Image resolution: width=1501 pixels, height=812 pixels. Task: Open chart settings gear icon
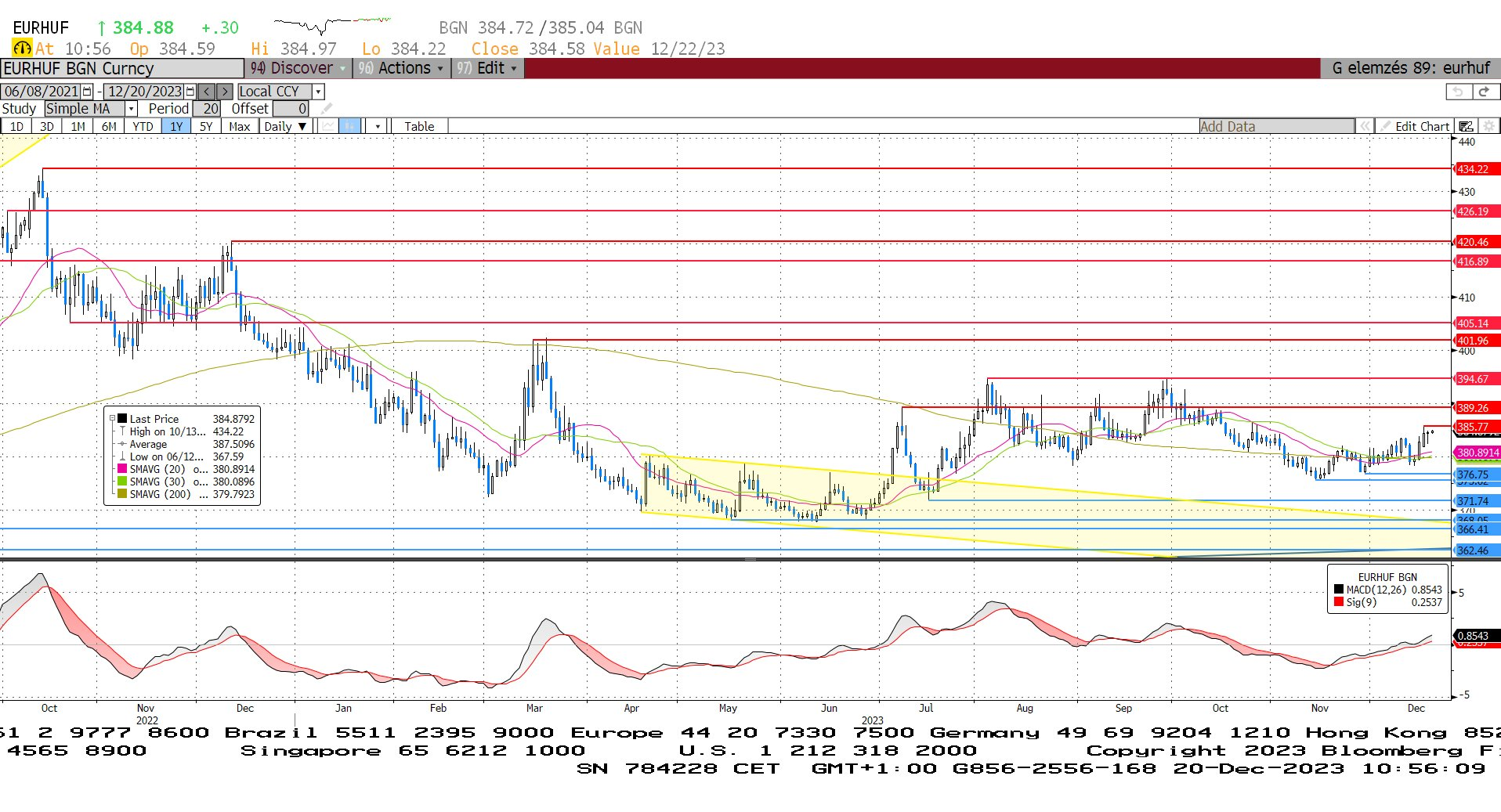pyautogui.click(x=1488, y=126)
